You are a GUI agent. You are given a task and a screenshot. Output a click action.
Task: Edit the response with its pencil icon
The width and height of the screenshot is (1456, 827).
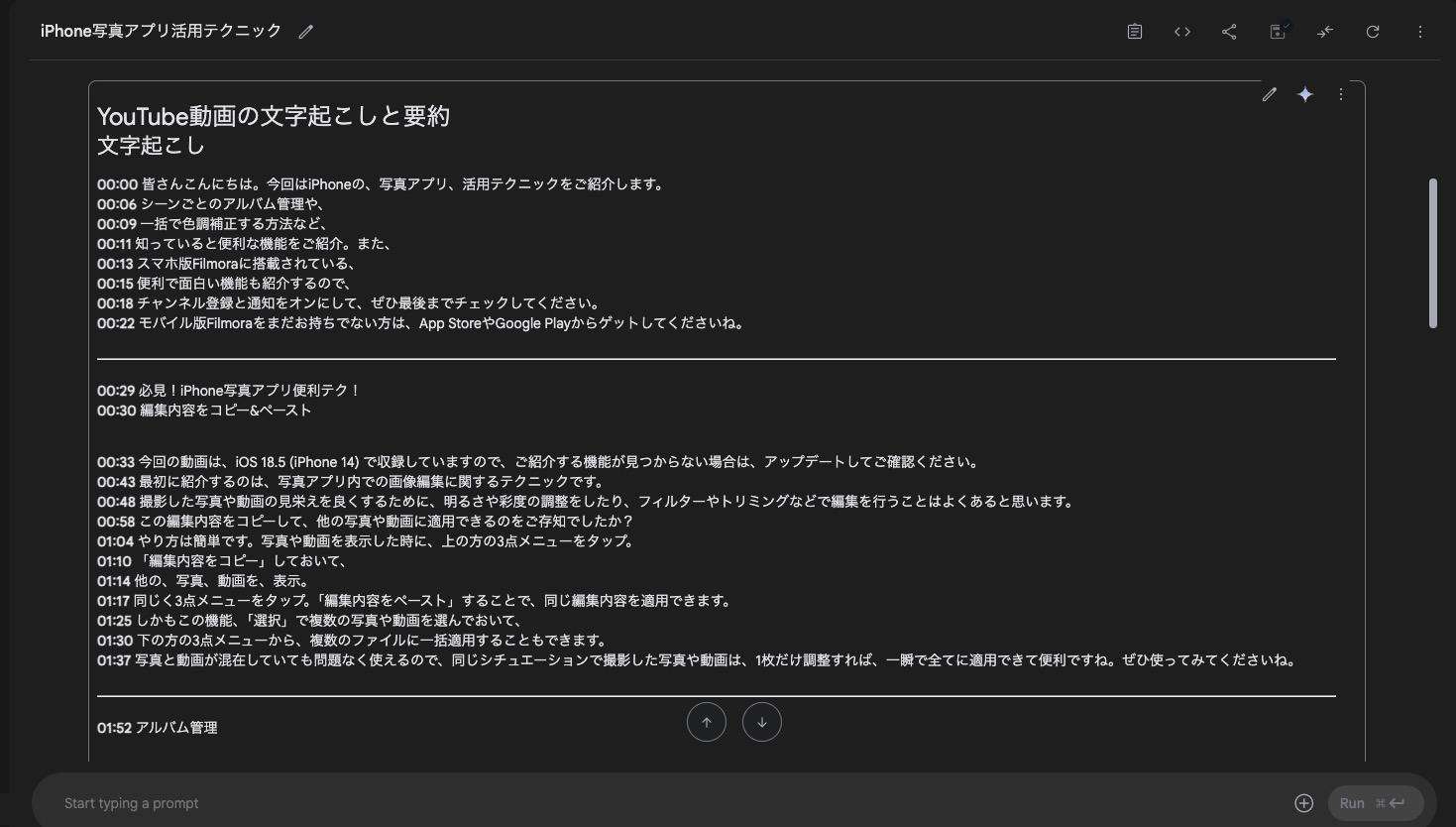point(1270,94)
